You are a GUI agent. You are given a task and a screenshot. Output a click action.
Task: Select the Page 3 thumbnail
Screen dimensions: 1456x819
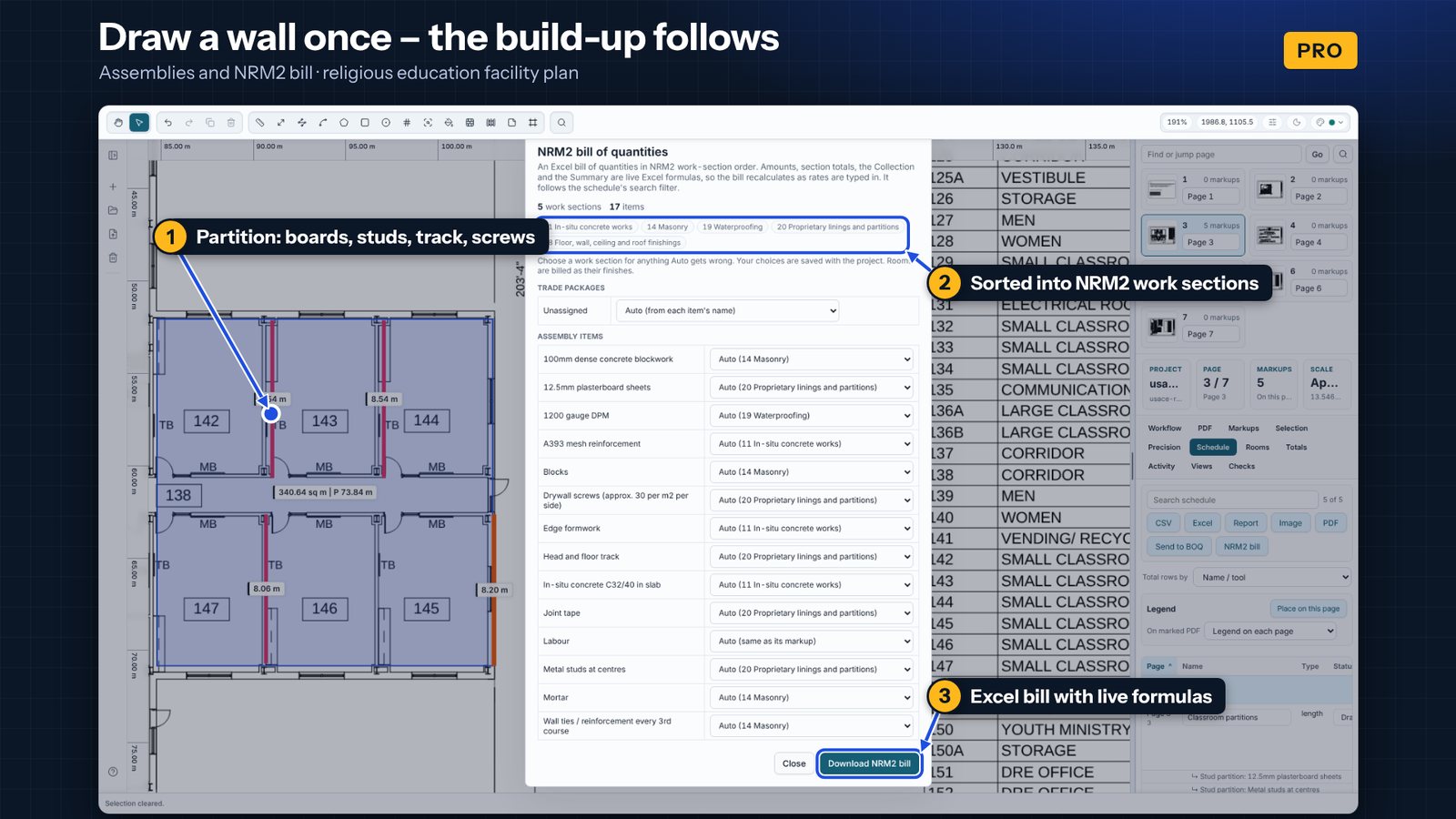pyautogui.click(x=1194, y=234)
